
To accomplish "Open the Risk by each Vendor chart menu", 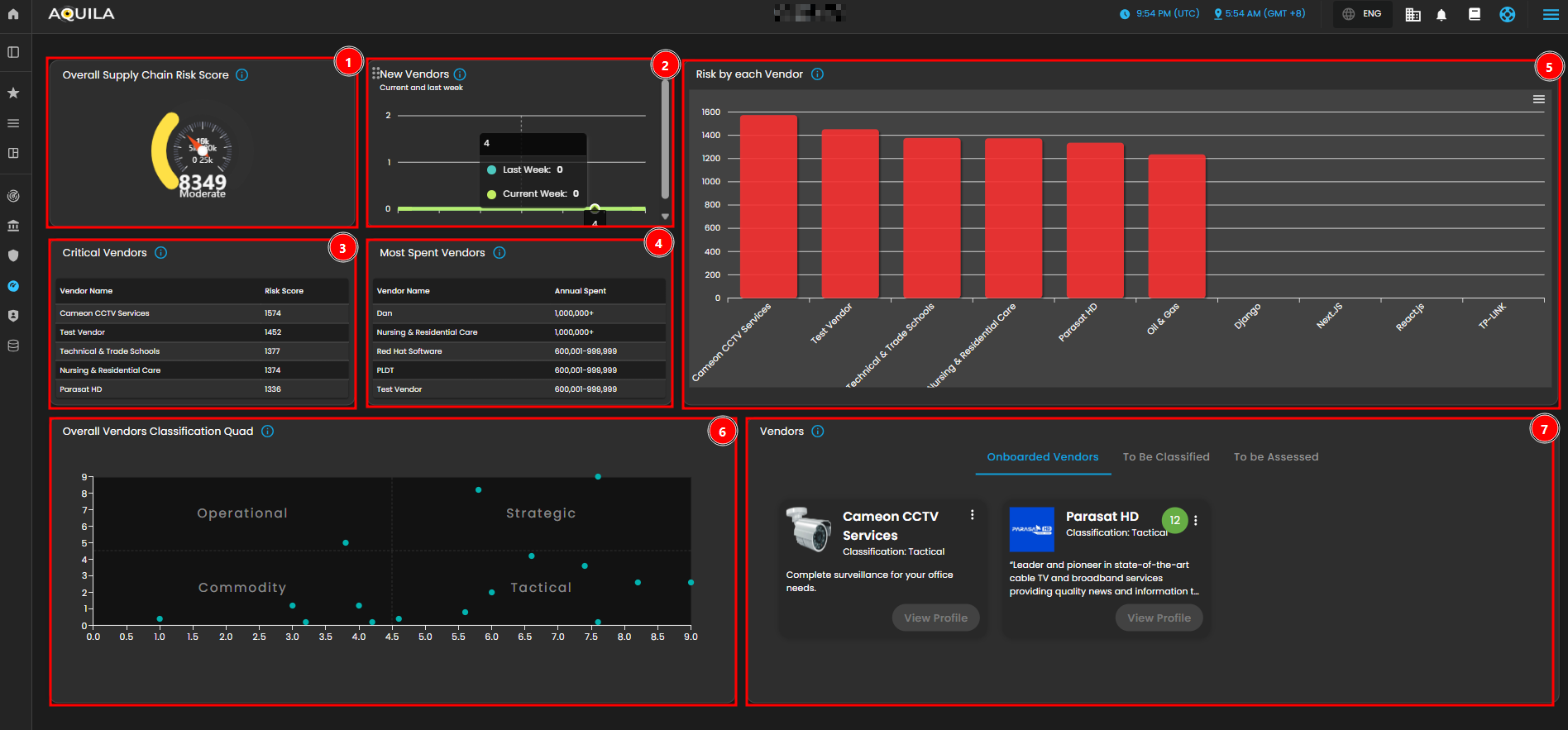I will (1538, 99).
